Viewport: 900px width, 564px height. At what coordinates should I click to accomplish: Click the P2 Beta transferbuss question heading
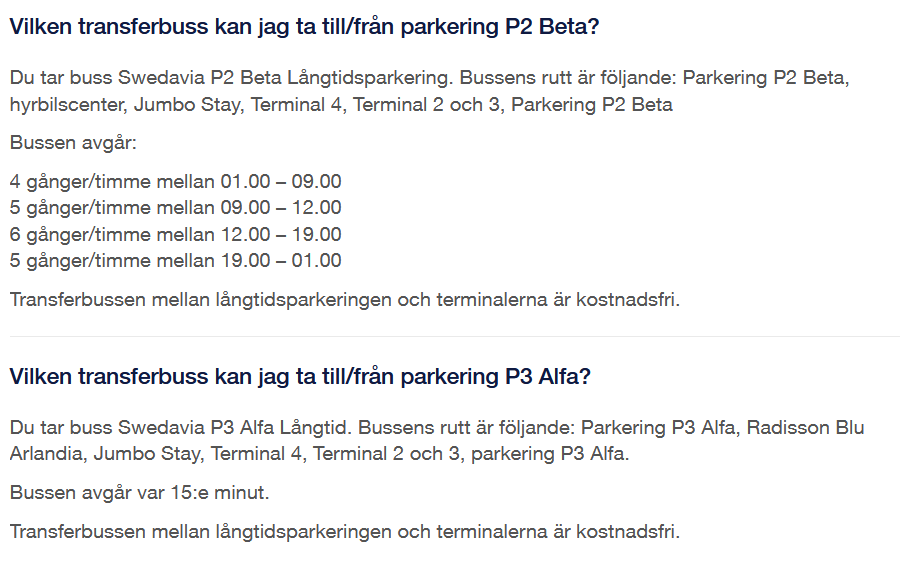[x=304, y=27]
